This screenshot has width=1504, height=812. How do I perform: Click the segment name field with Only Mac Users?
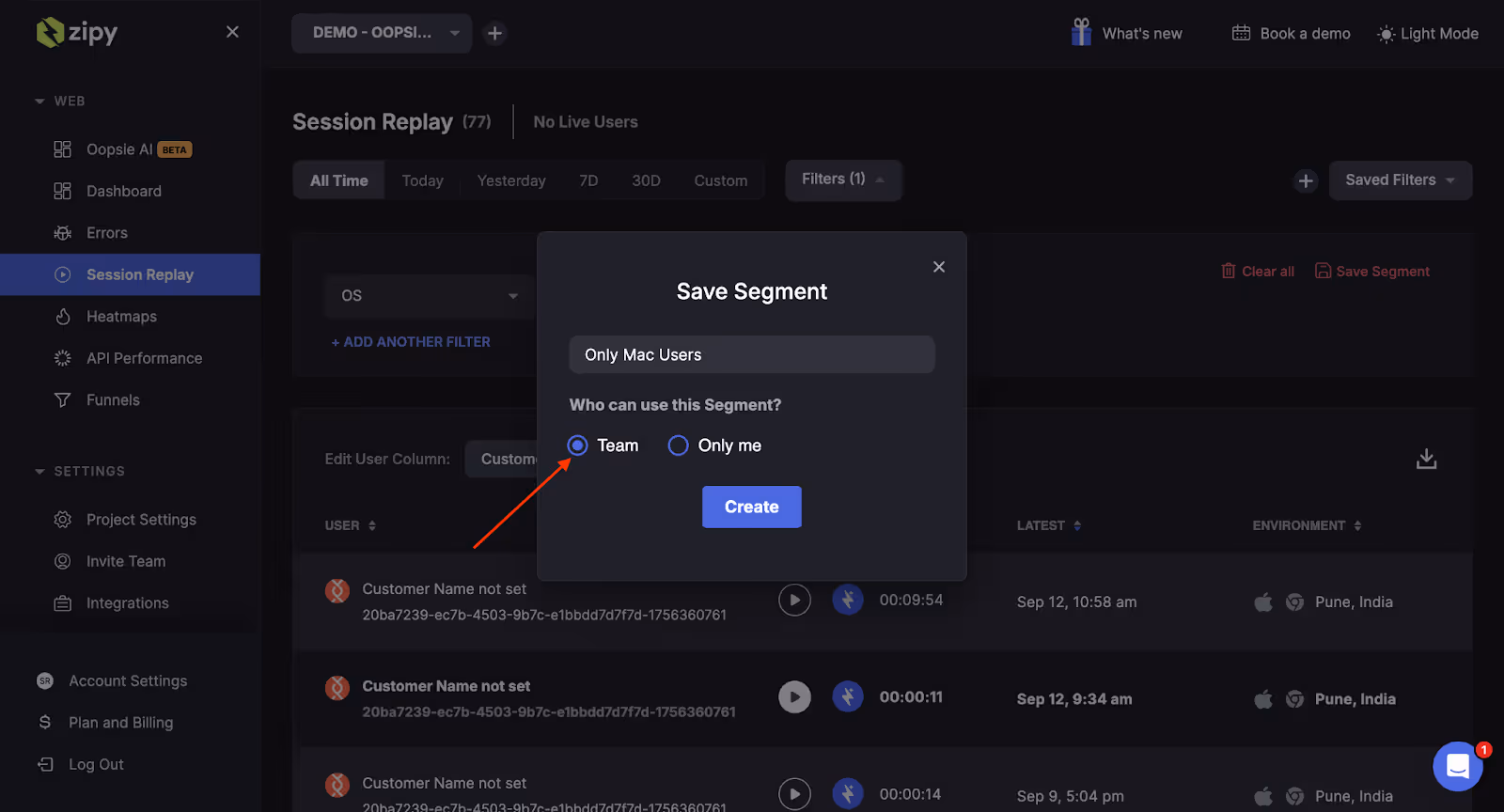point(752,354)
